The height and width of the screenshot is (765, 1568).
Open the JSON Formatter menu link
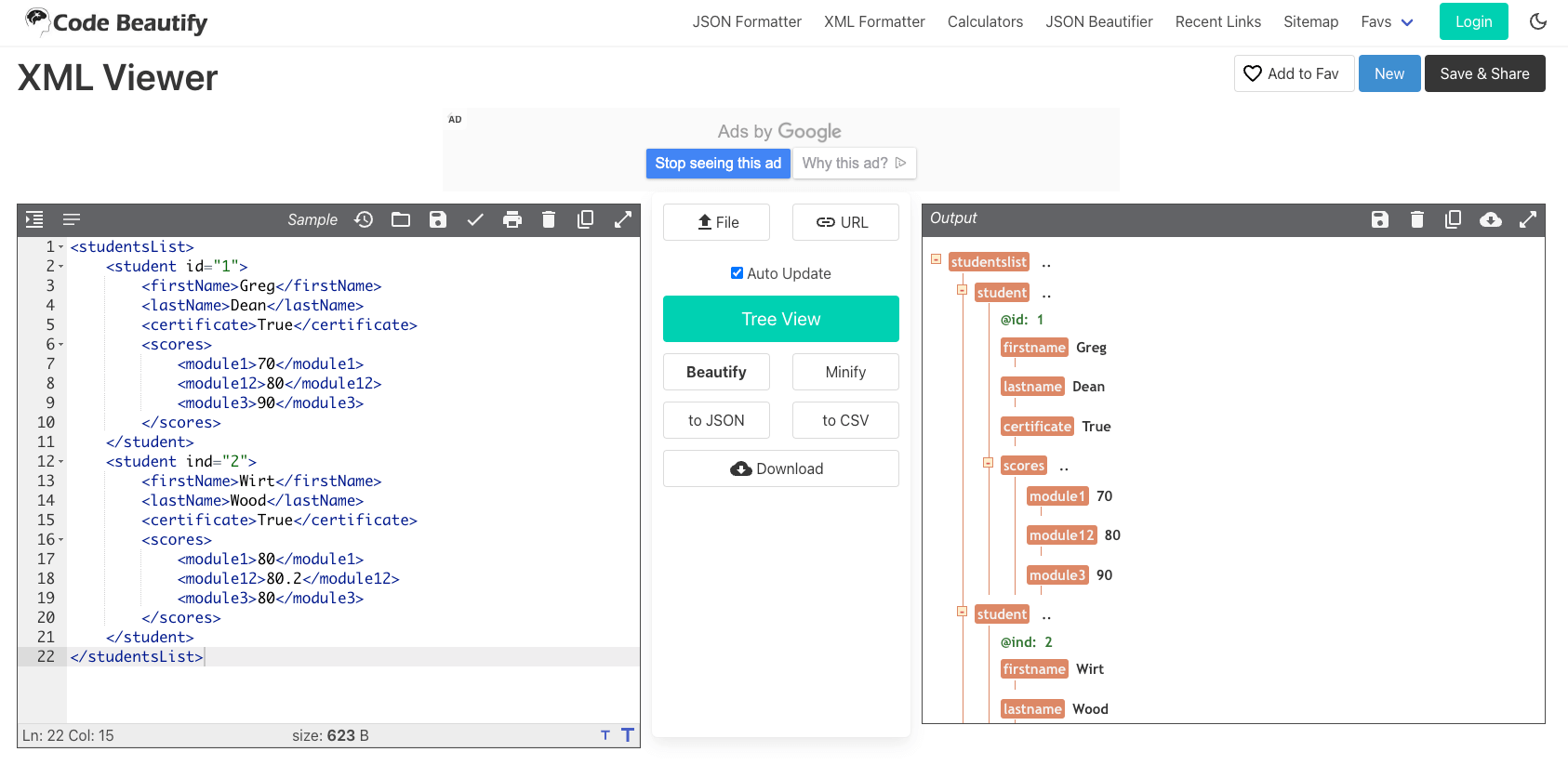746,21
